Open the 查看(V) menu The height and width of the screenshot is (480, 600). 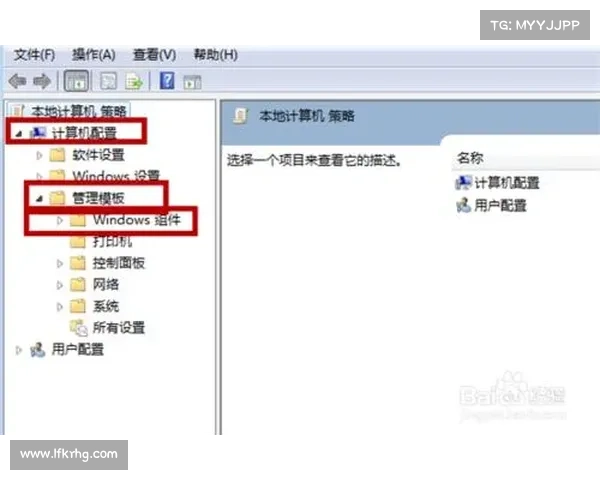154,55
